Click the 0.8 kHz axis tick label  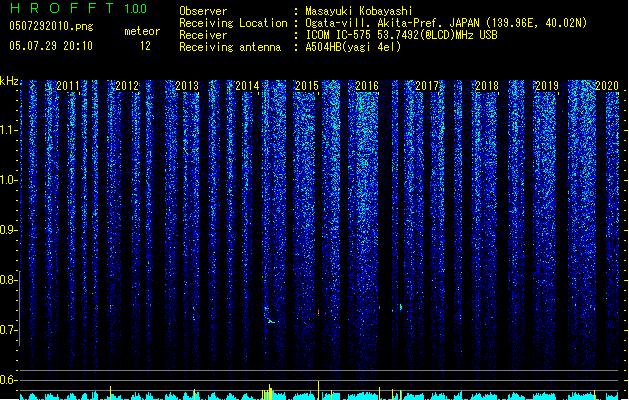pos(8,280)
